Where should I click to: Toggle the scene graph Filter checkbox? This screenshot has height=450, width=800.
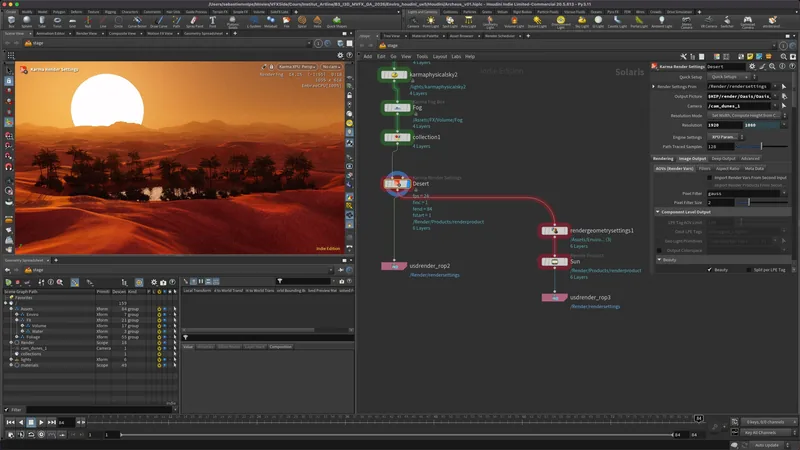(x=7, y=410)
